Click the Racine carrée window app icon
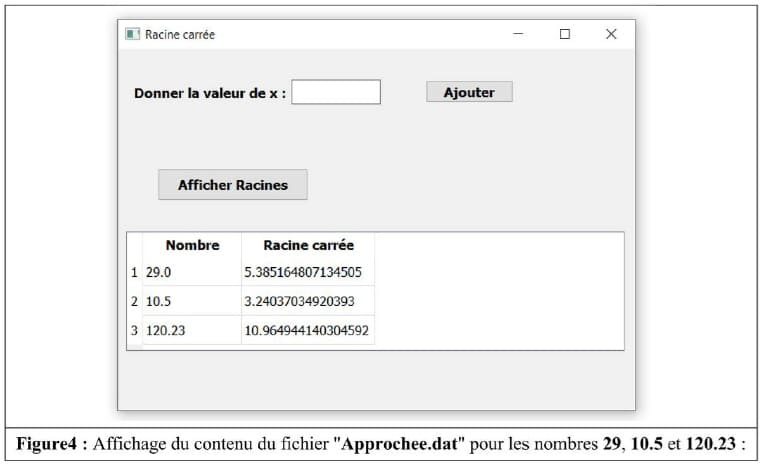The height and width of the screenshot is (469, 764). click(132, 34)
